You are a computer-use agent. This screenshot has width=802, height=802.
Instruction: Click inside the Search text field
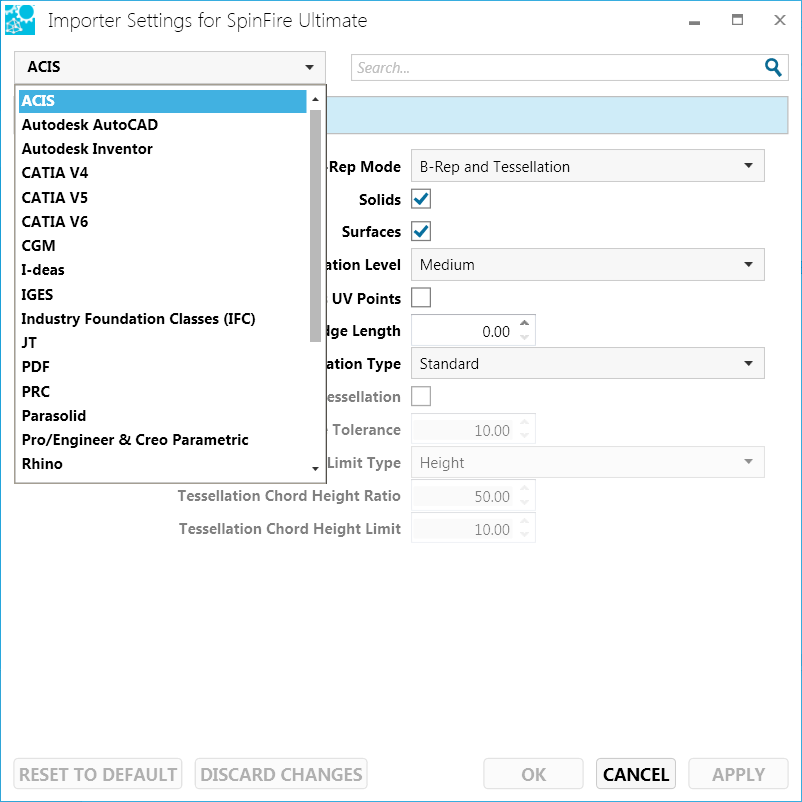click(555, 68)
